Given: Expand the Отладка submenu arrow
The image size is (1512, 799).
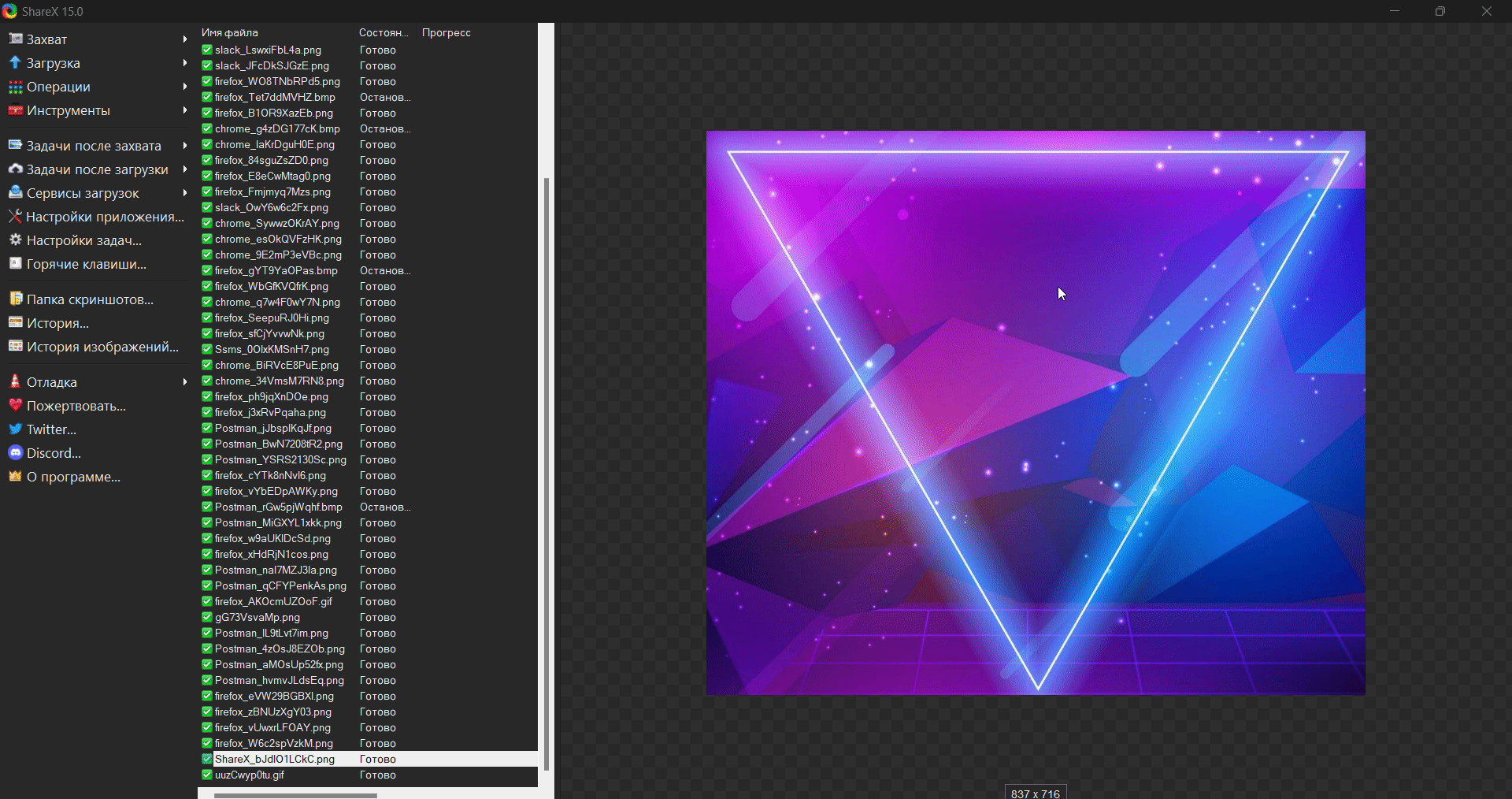Looking at the screenshot, I should 185,381.
